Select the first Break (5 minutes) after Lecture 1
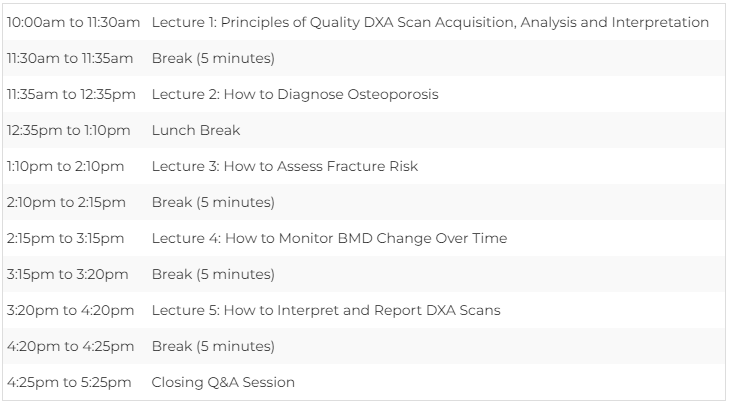The width and height of the screenshot is (730, 405). 213,58
